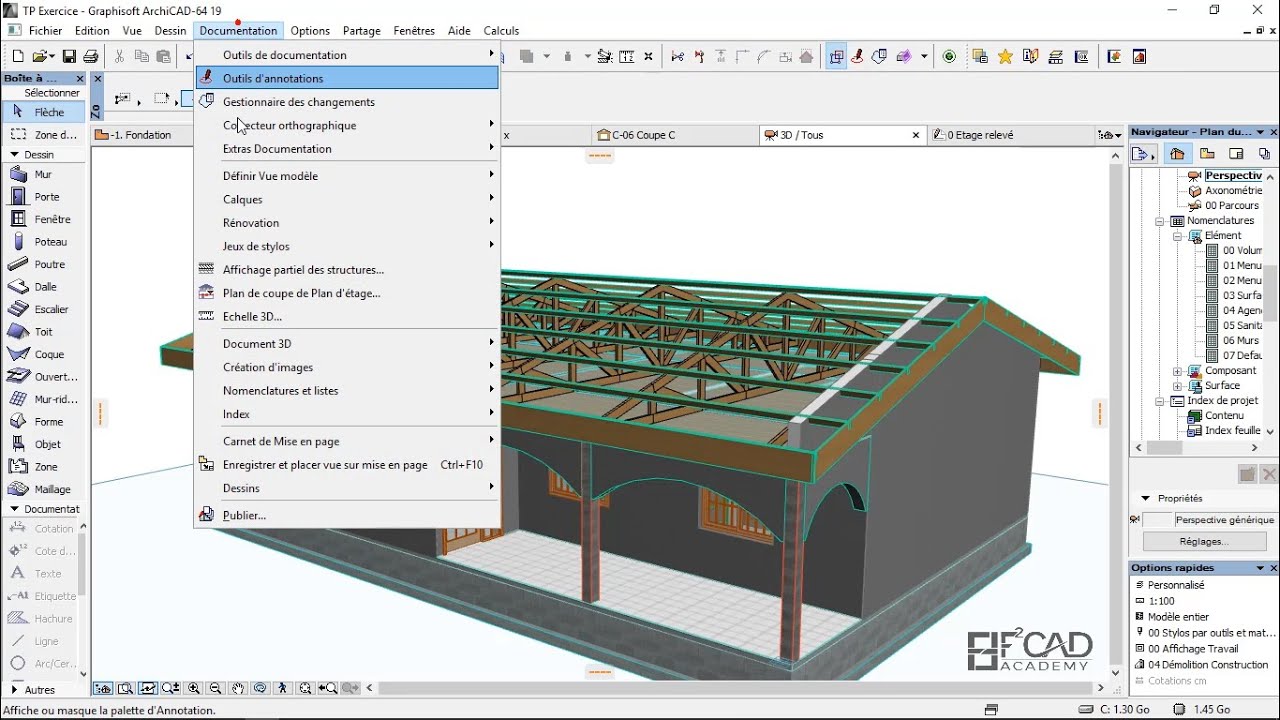The height and width of the screenshot is (720, 1280).
Task: Click the yellow star Favorites icon
Action: coord(1005,57)
